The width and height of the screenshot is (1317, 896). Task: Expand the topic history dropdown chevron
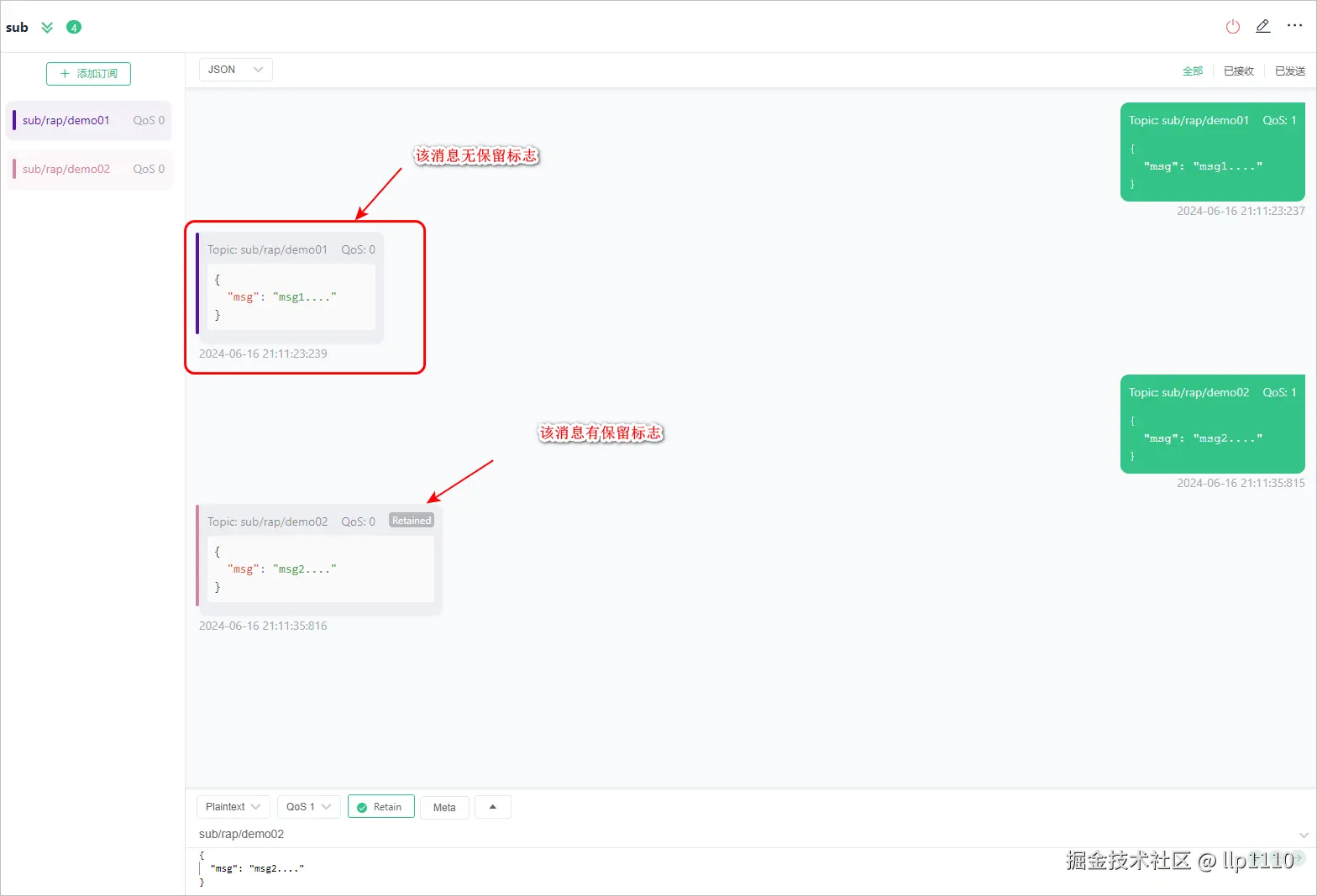click(1304, 835)
